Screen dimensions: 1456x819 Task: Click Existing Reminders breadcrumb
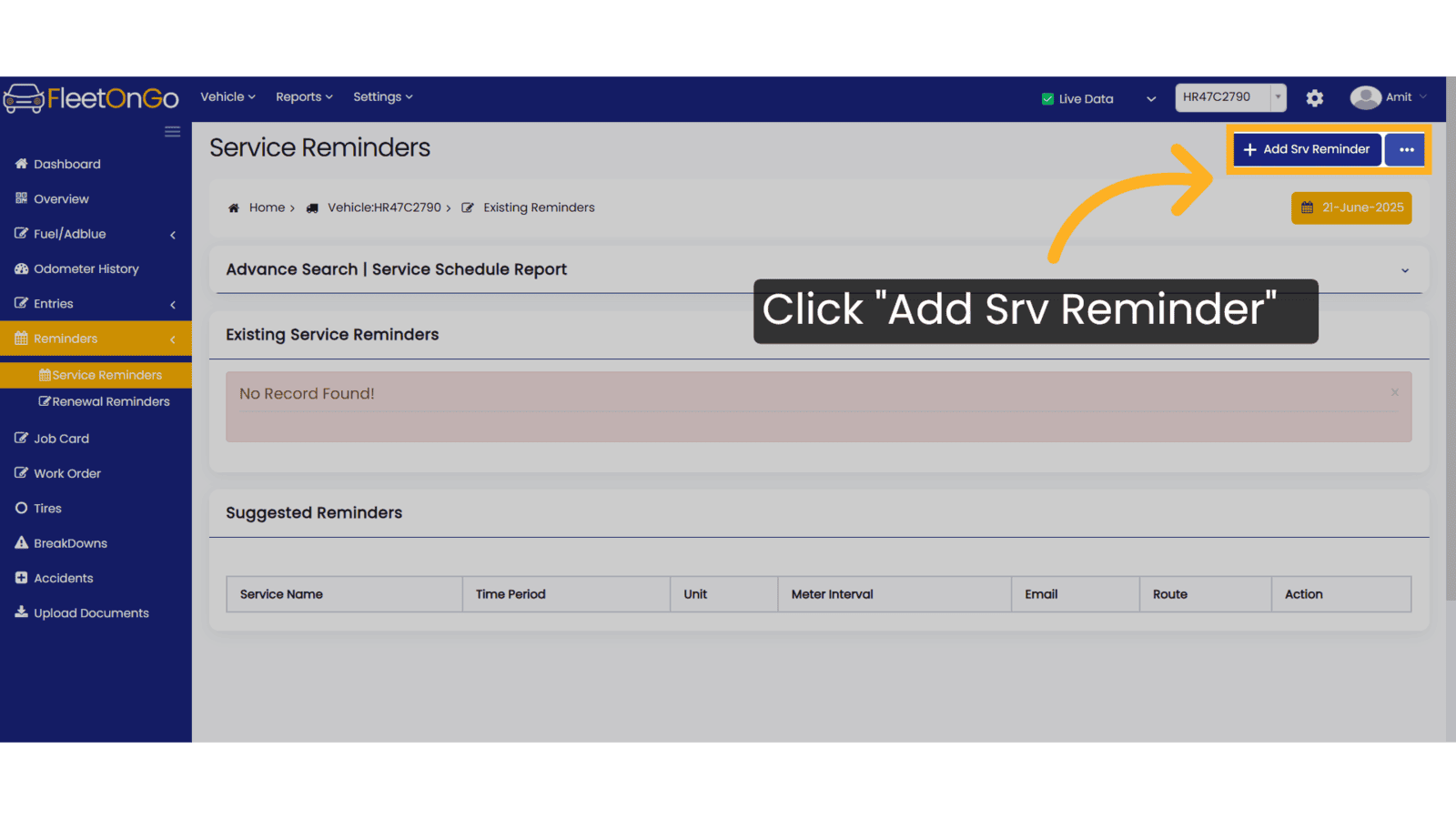[x=539, y=207]
